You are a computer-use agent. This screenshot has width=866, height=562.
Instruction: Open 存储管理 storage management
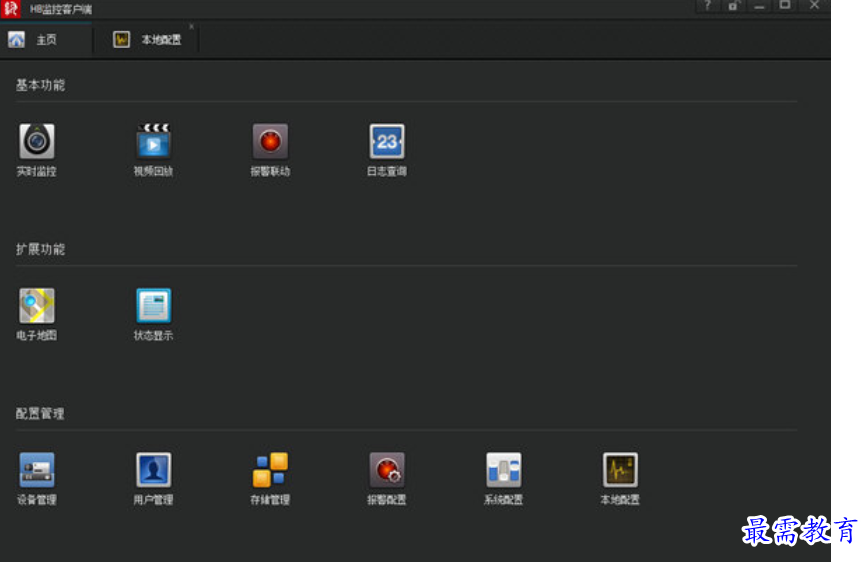click(270, 470)
